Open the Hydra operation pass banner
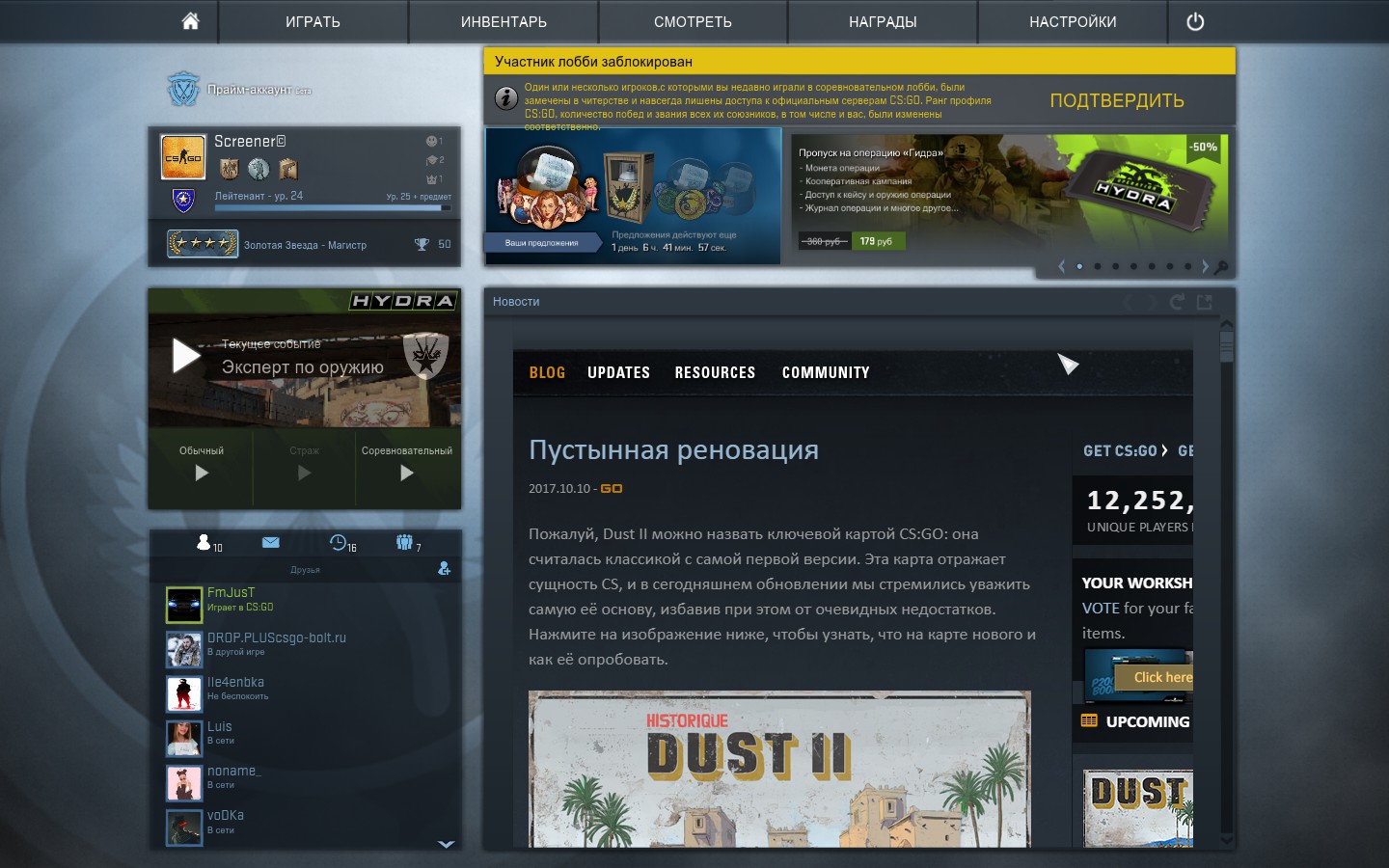1389x868 pixels. (1010, 195)
